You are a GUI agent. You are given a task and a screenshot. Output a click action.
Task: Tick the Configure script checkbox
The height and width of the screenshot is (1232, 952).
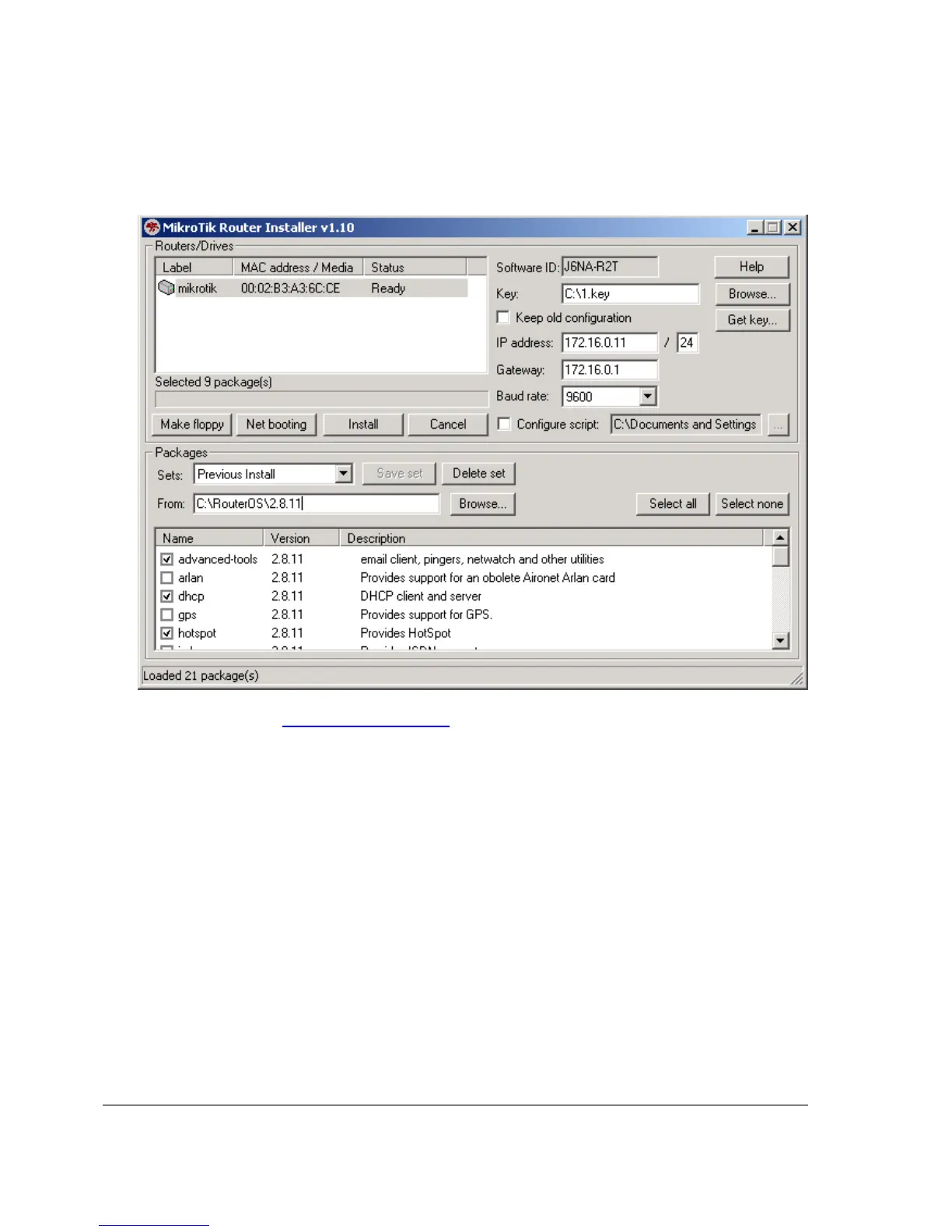point(504,424)
